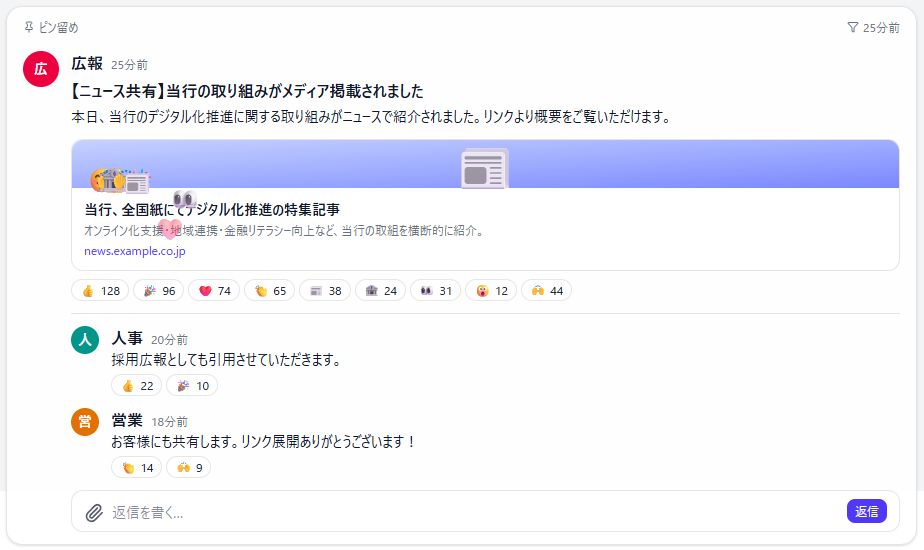Click the paperclip attachment icon
The height and width of the screenshot is (550, 924).
click(x=94, y=512)
